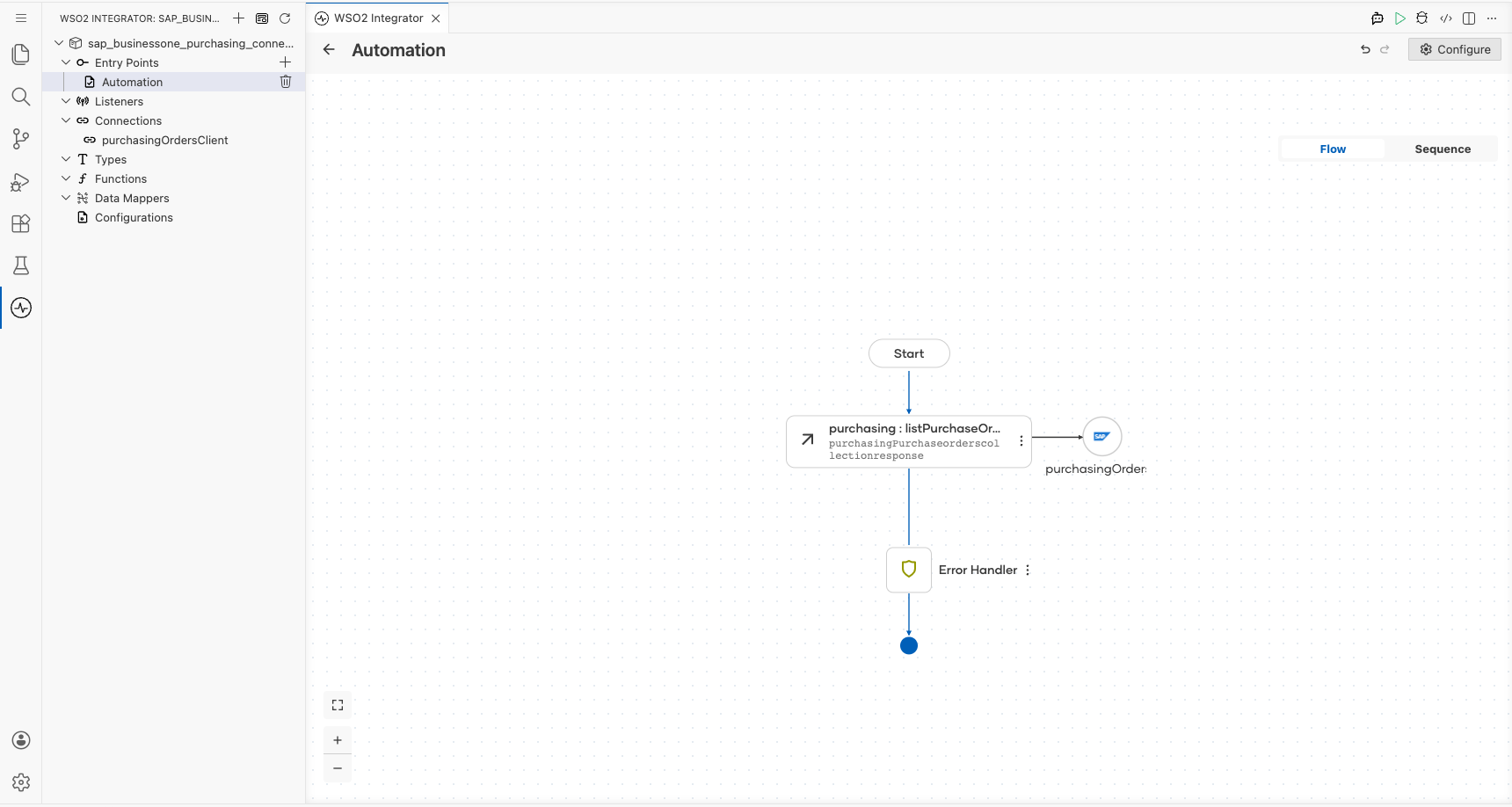The image size is (1512, 807).
Task: Run the integration with the play icon
Action: point(1400,18)
